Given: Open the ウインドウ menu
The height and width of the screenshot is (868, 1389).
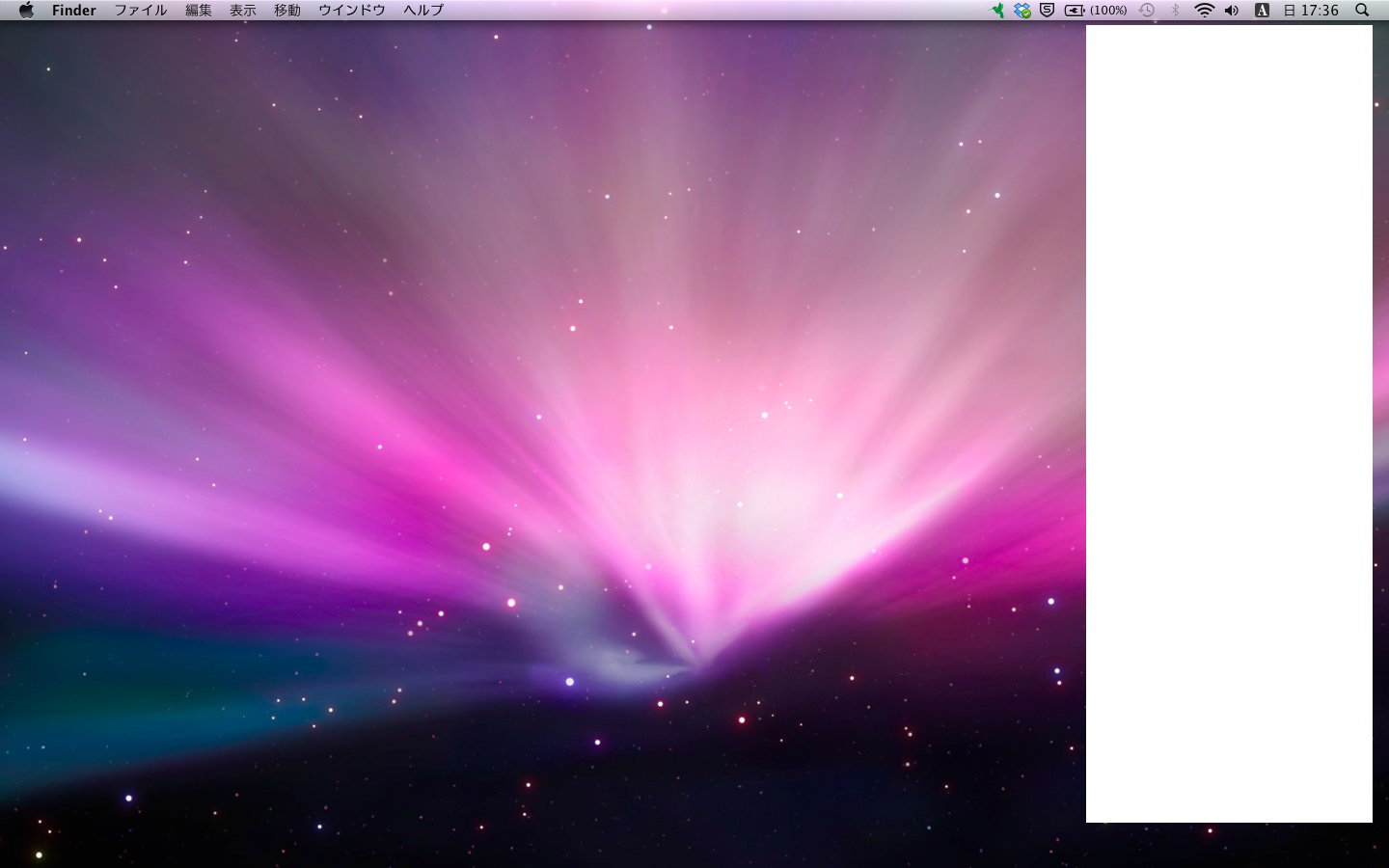Looking at the screenshot, I should (x=352, y=11).
